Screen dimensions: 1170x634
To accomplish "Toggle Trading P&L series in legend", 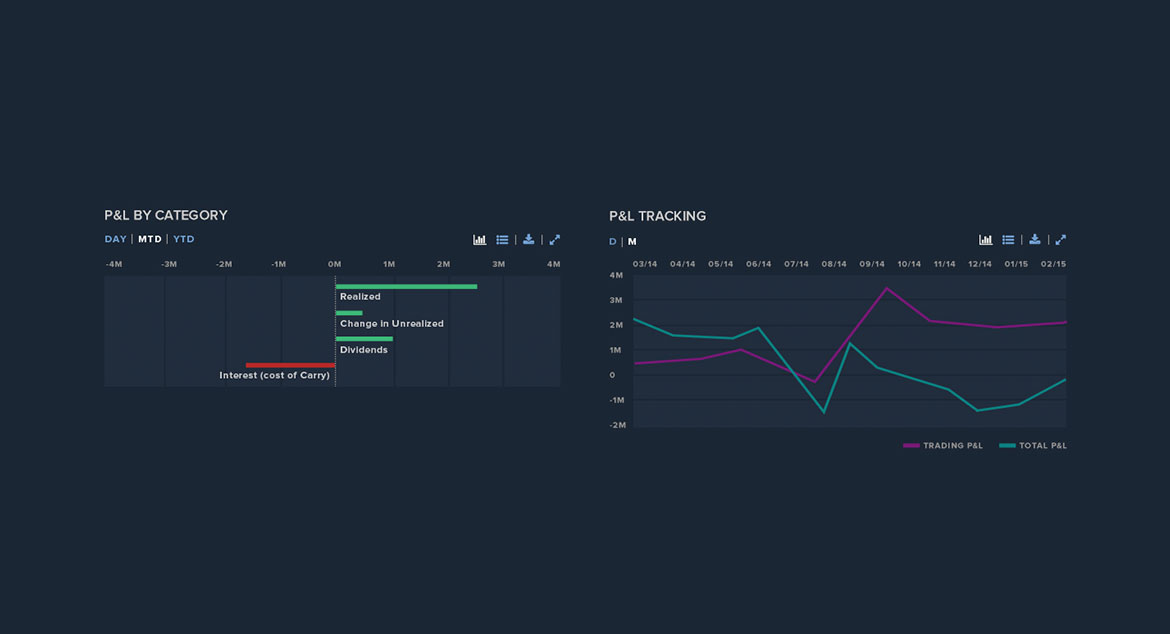I will [x=943, y=446].
